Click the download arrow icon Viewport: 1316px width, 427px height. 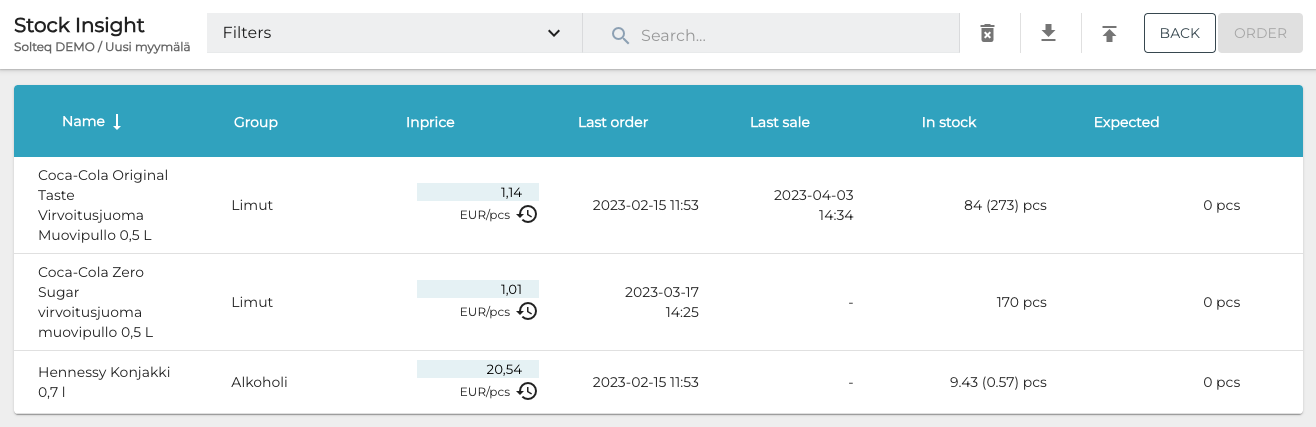[x=1048, y=34]
